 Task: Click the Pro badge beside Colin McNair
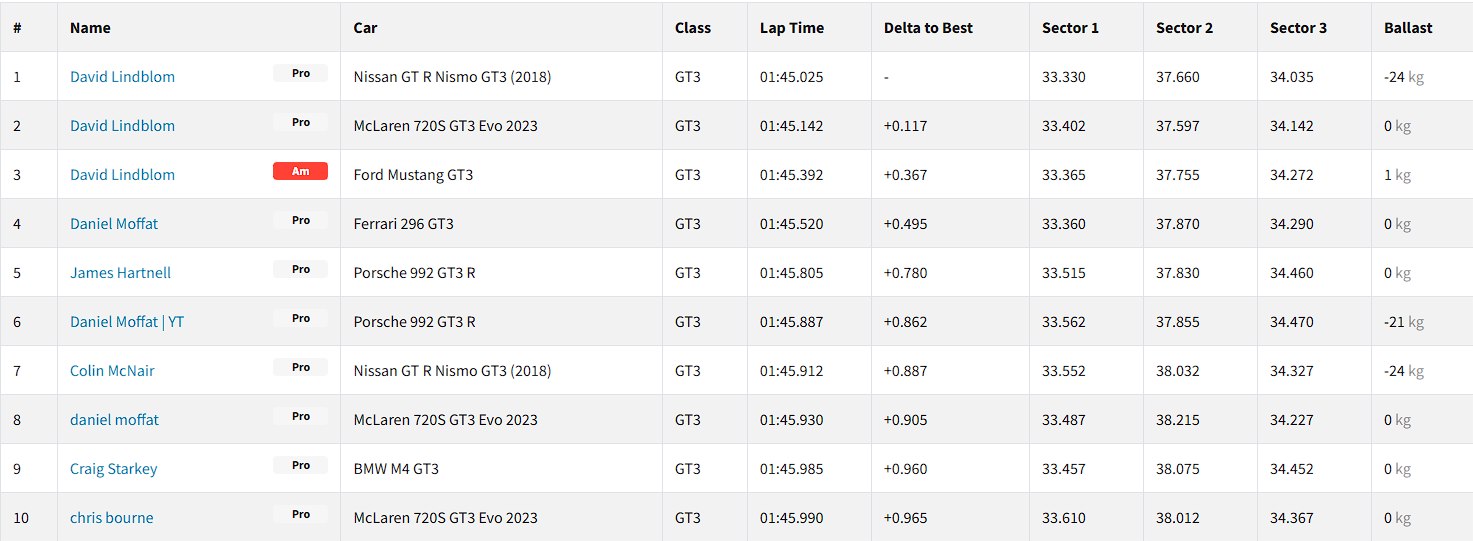coord(300,368)
